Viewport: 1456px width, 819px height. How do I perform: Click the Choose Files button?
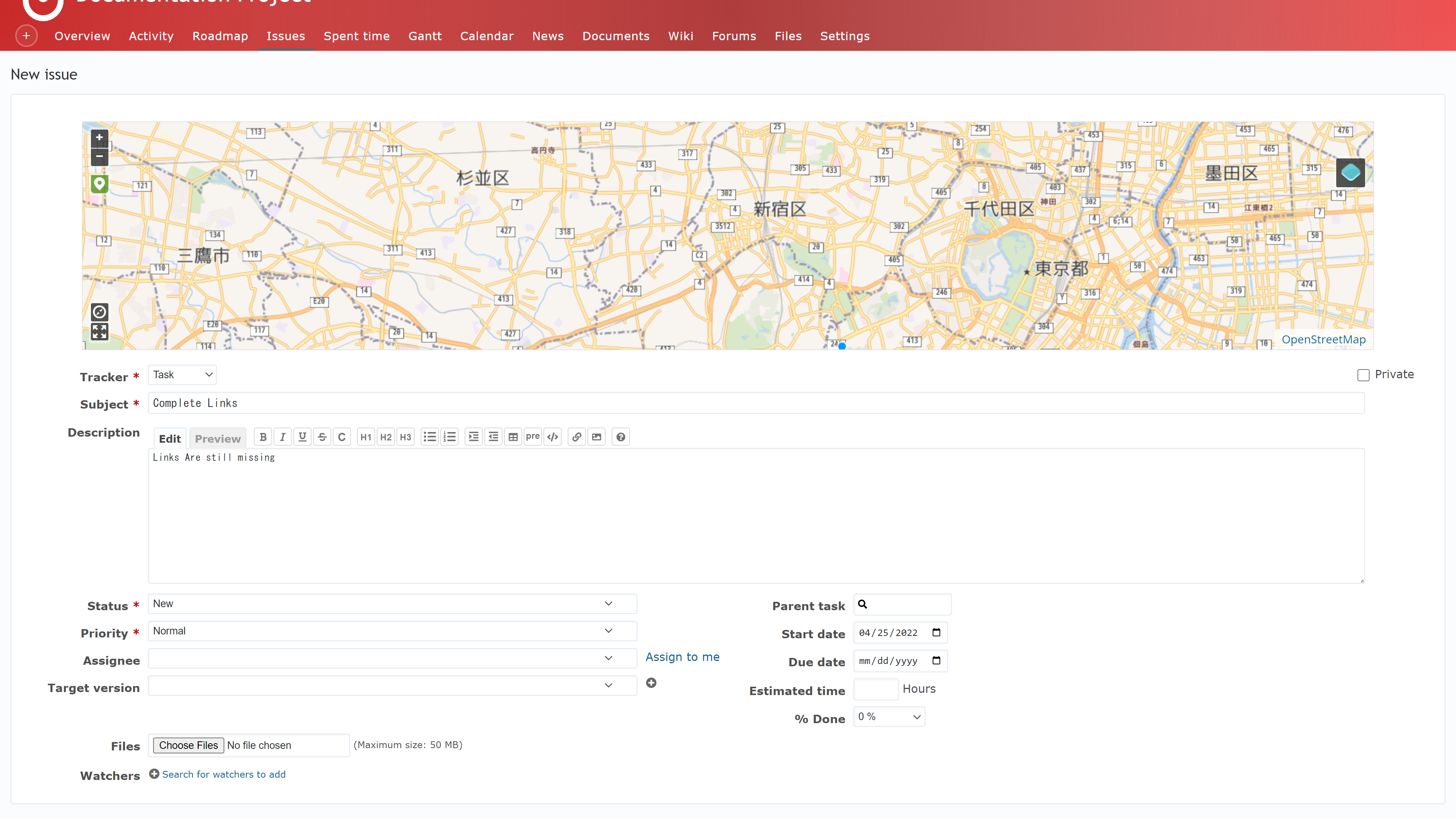coord(188,745)
